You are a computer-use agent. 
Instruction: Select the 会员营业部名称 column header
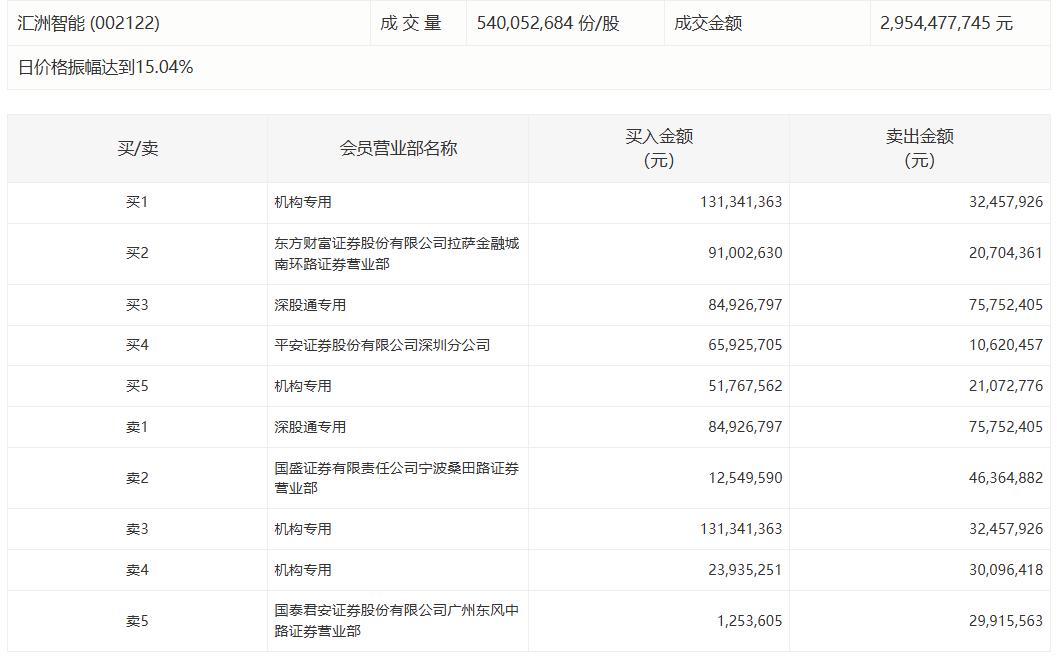click(x=398, y=149)
